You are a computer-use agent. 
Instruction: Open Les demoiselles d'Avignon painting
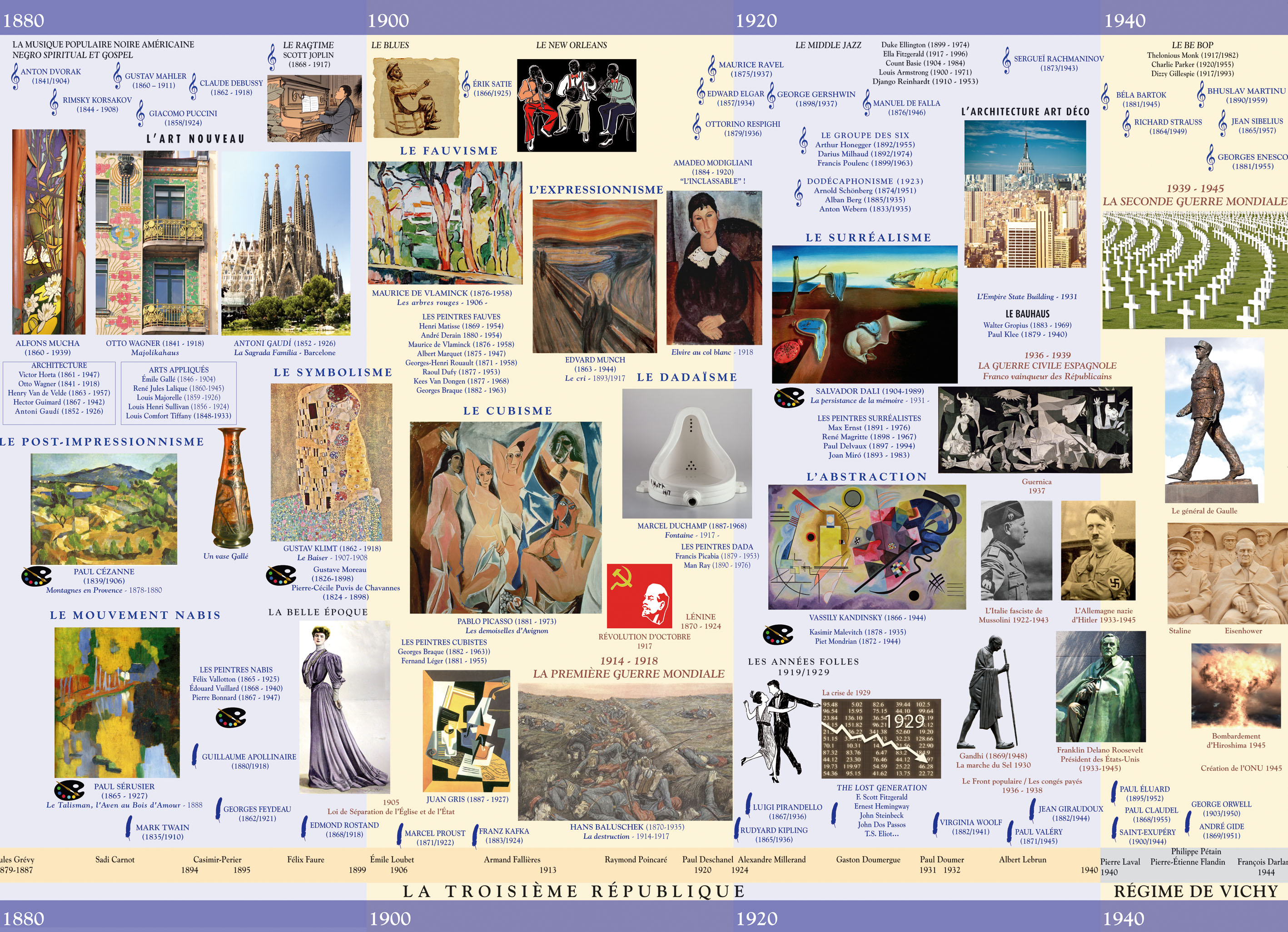point(505,518)
